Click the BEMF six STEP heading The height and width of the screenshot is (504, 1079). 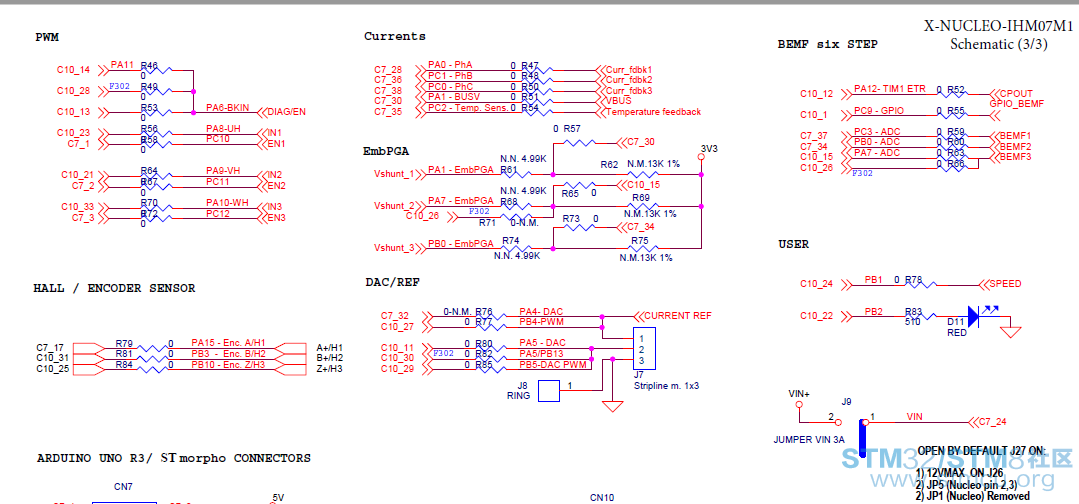pyautogui.click(x=827, y=45)
